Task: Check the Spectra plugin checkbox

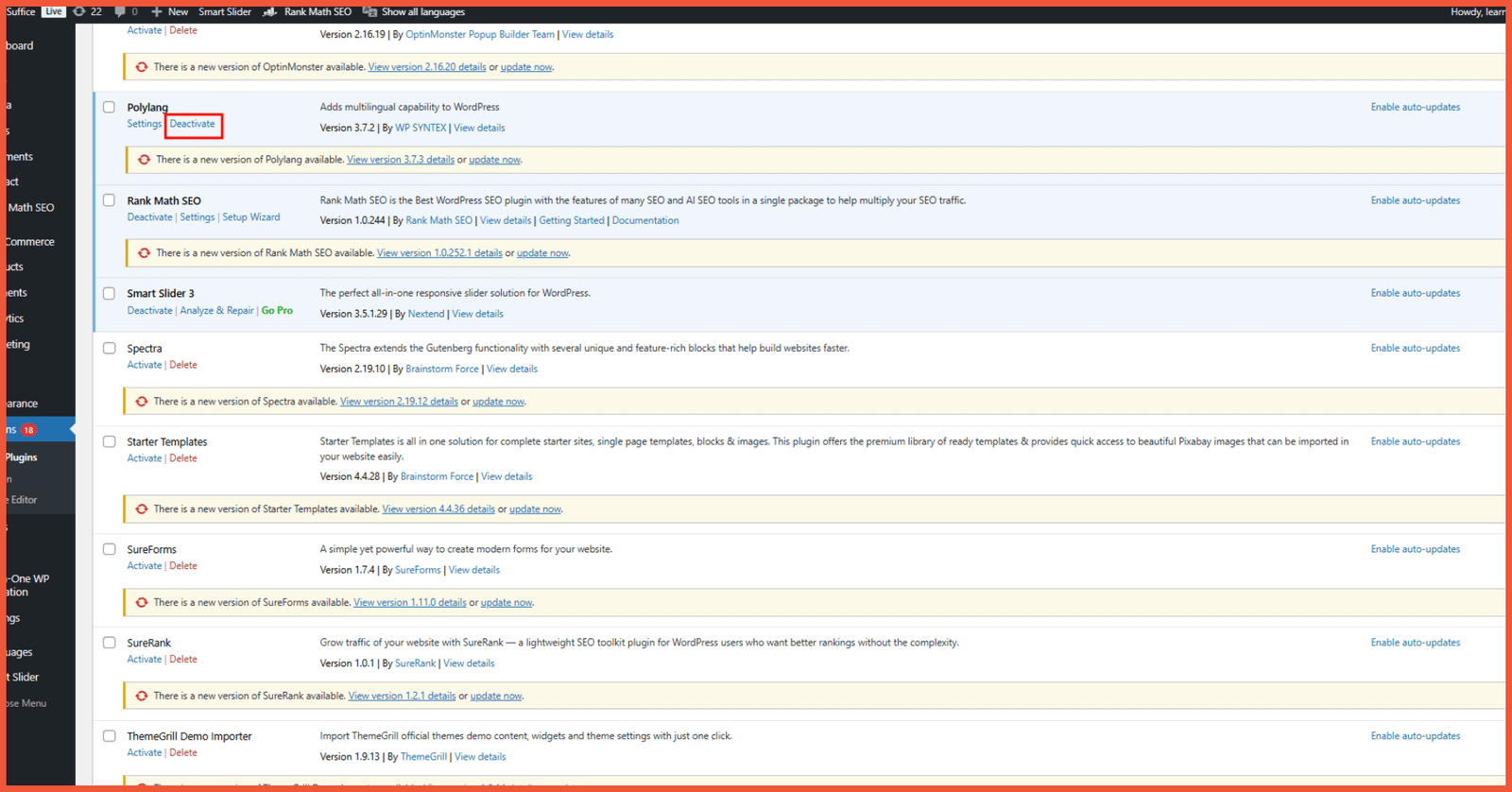Action: point(109,348)
